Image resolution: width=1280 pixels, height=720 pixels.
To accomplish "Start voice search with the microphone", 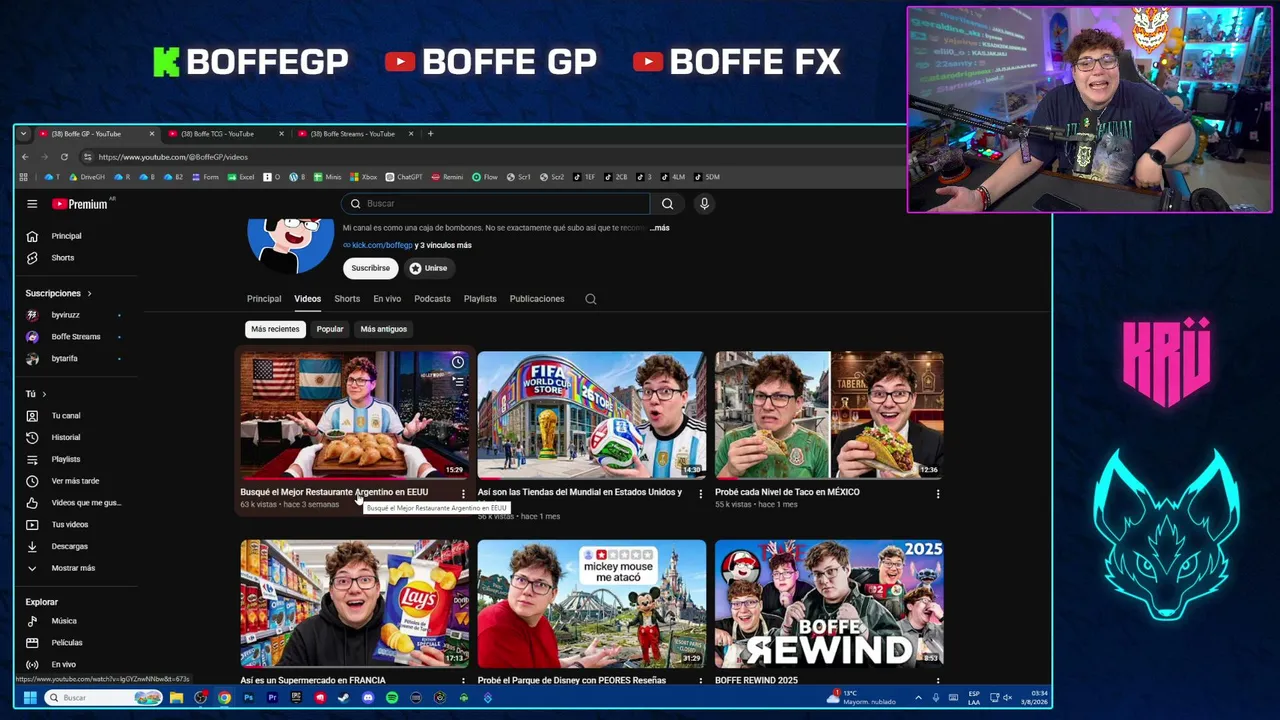I will click(x=704, y=204).
